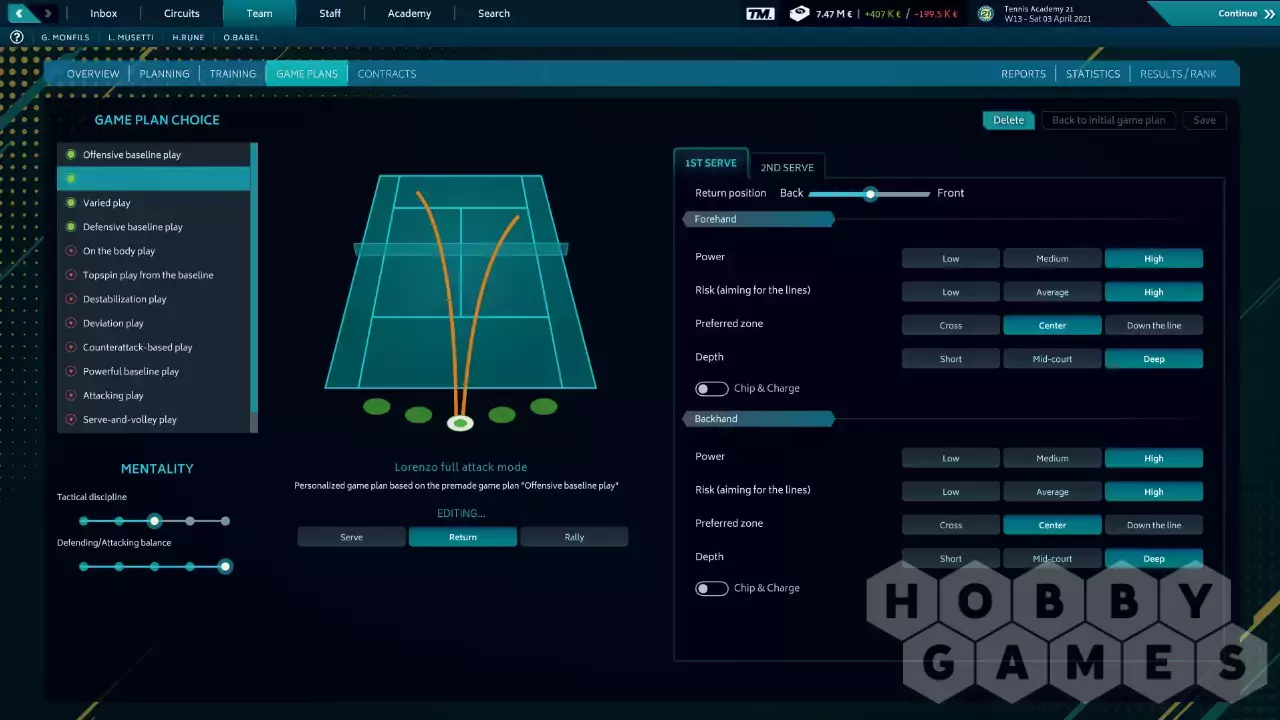Open the Training tab

(233, 74)
